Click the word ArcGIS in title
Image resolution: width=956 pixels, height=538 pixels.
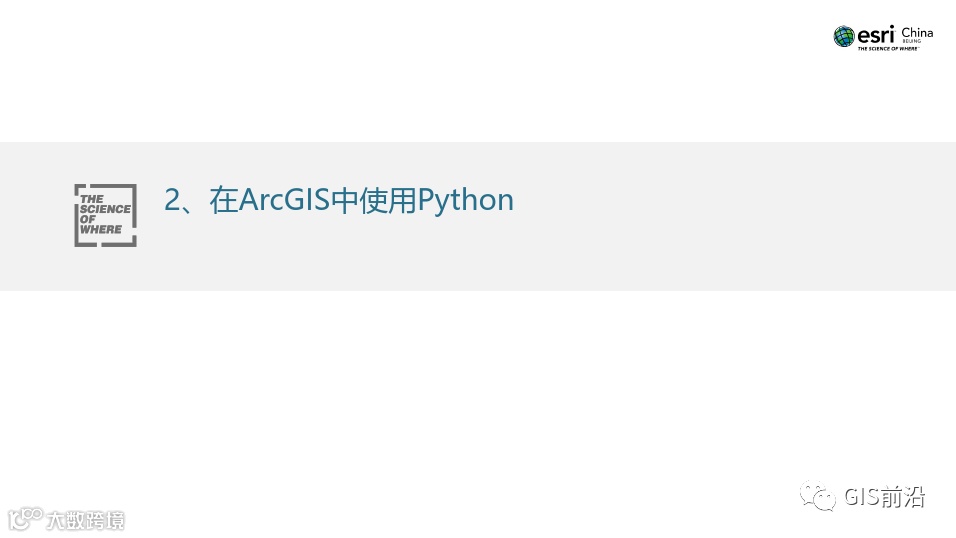(284, 200)
